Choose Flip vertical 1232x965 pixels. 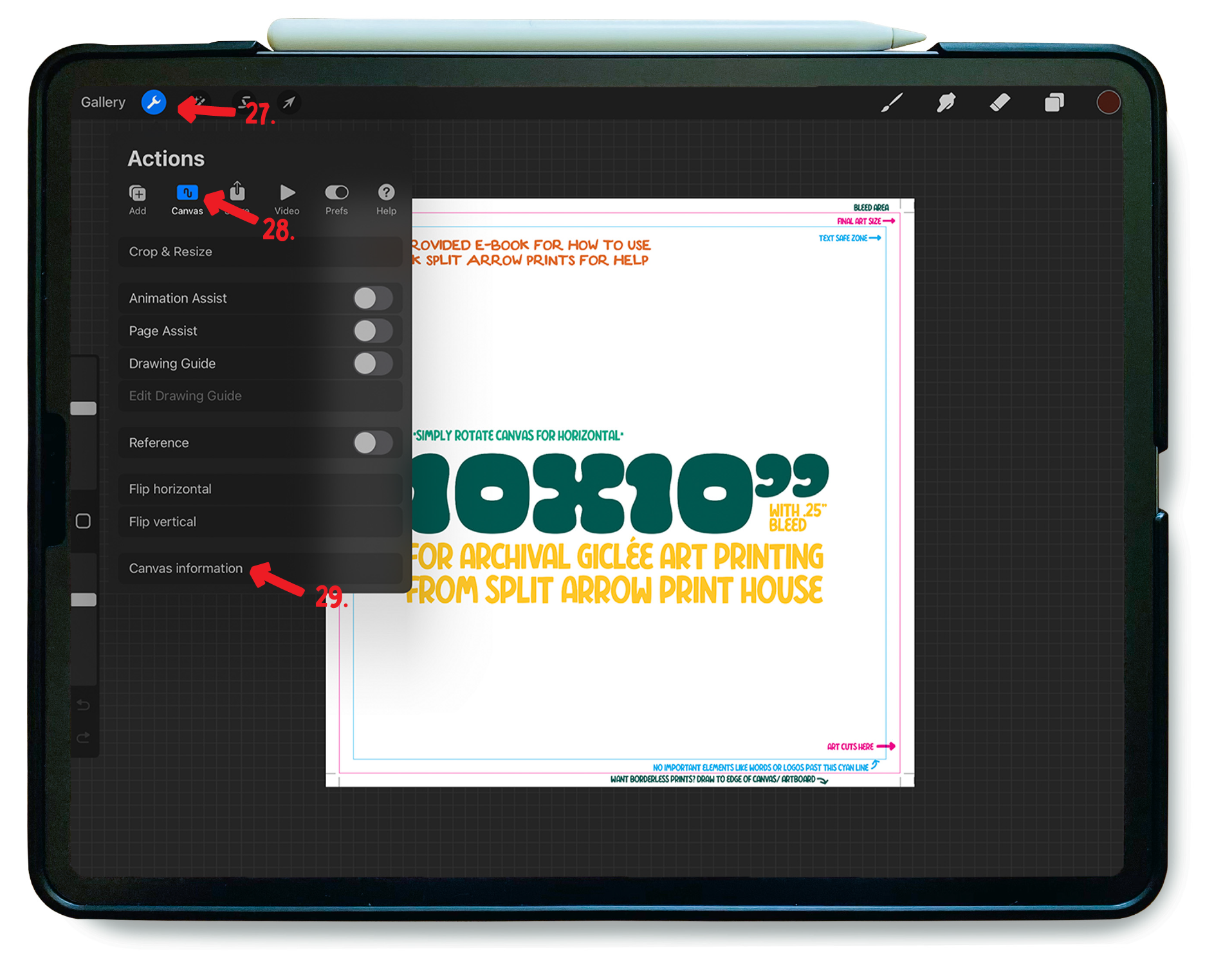261,522
